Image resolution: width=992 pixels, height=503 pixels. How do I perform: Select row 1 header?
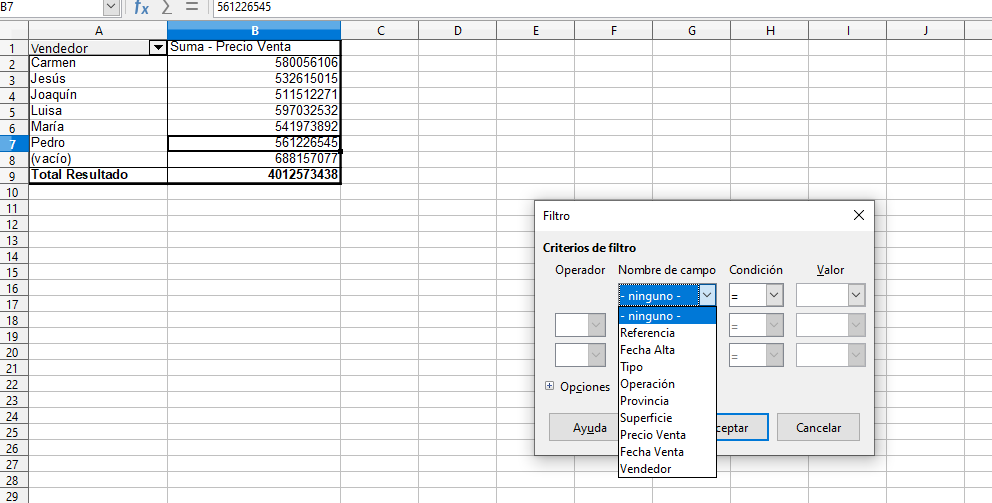[14, 48]
